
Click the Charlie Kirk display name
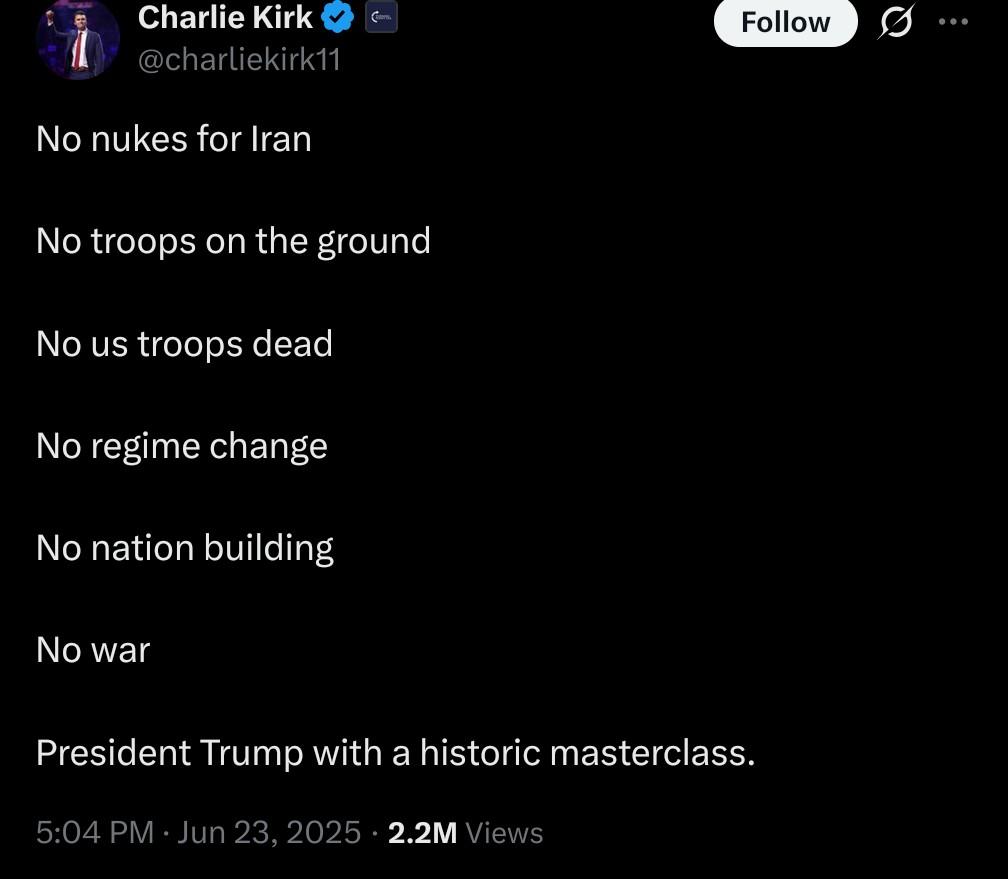click(225, 17)
